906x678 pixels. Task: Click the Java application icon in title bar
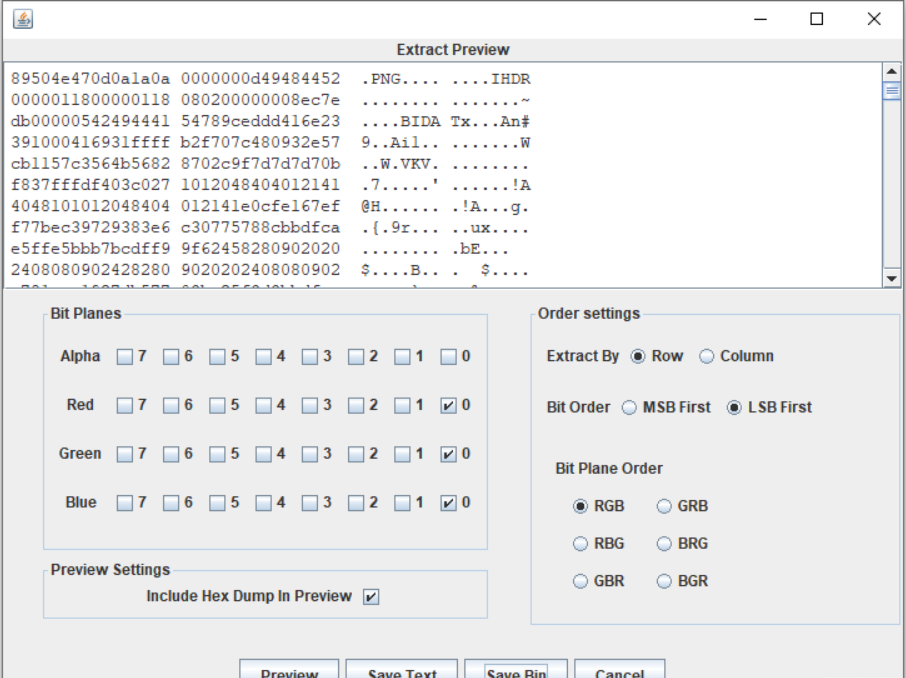(x=23, y=19)
